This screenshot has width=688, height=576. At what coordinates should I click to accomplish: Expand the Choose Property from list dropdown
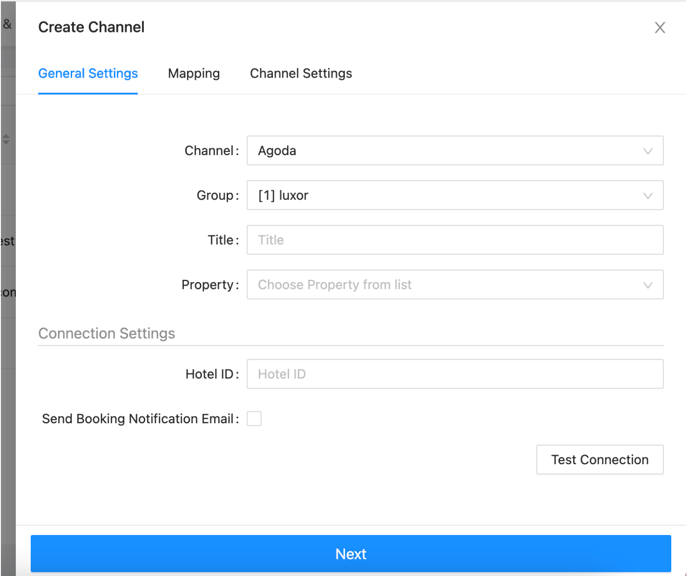[455, 285]
